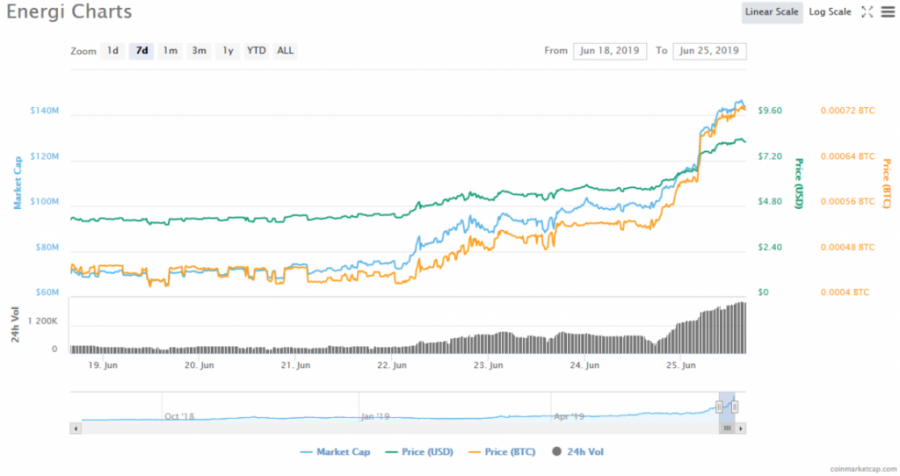Click the 19. Jun axis label
Screen dimensions: 900x476
(103, 365)
